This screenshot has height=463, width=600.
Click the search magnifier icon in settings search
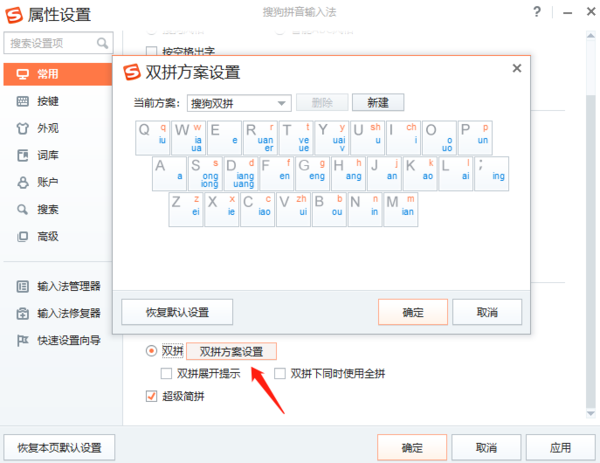(x=102, y=44)
